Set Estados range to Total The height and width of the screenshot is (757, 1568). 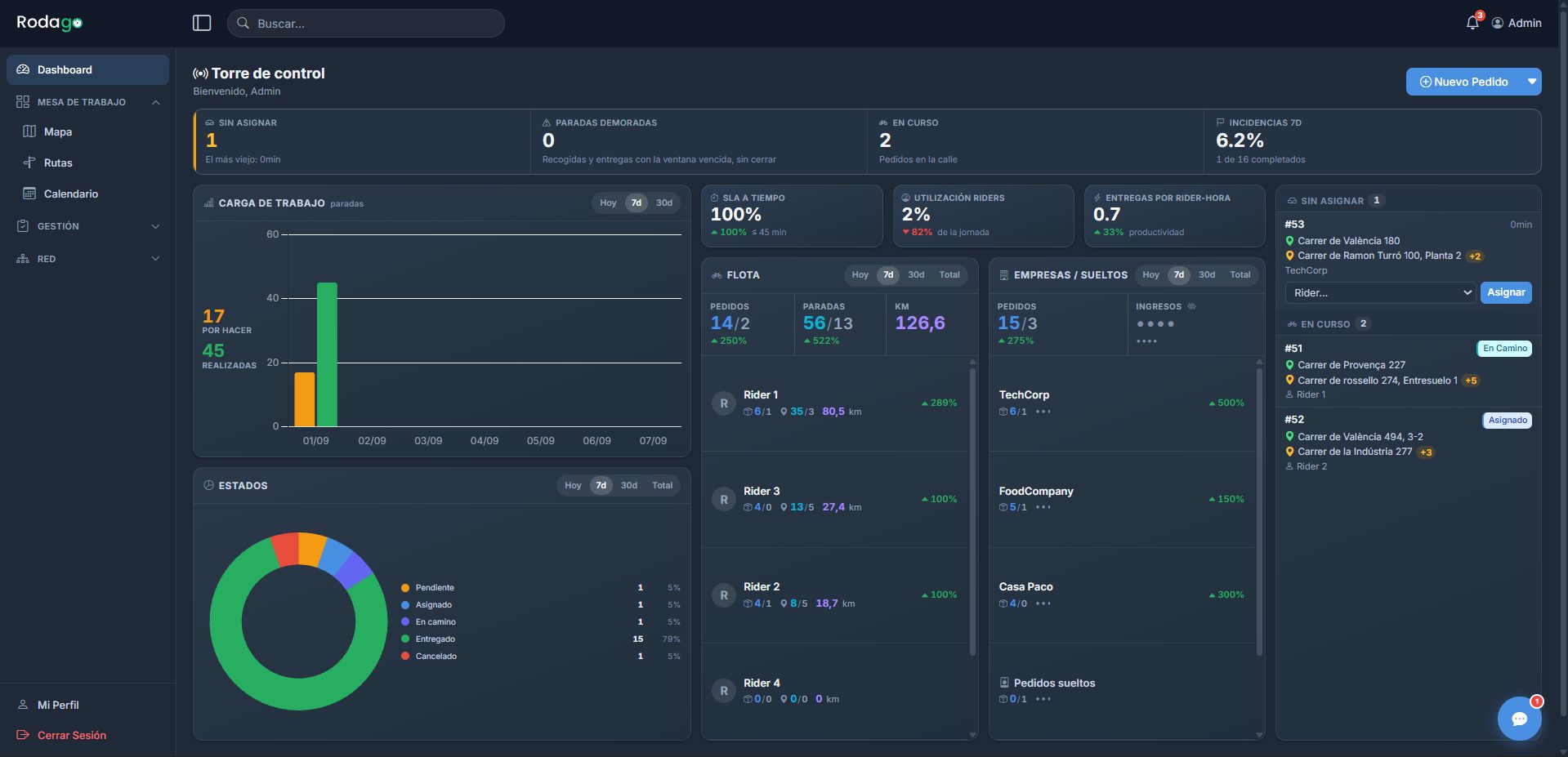(662, 485)
